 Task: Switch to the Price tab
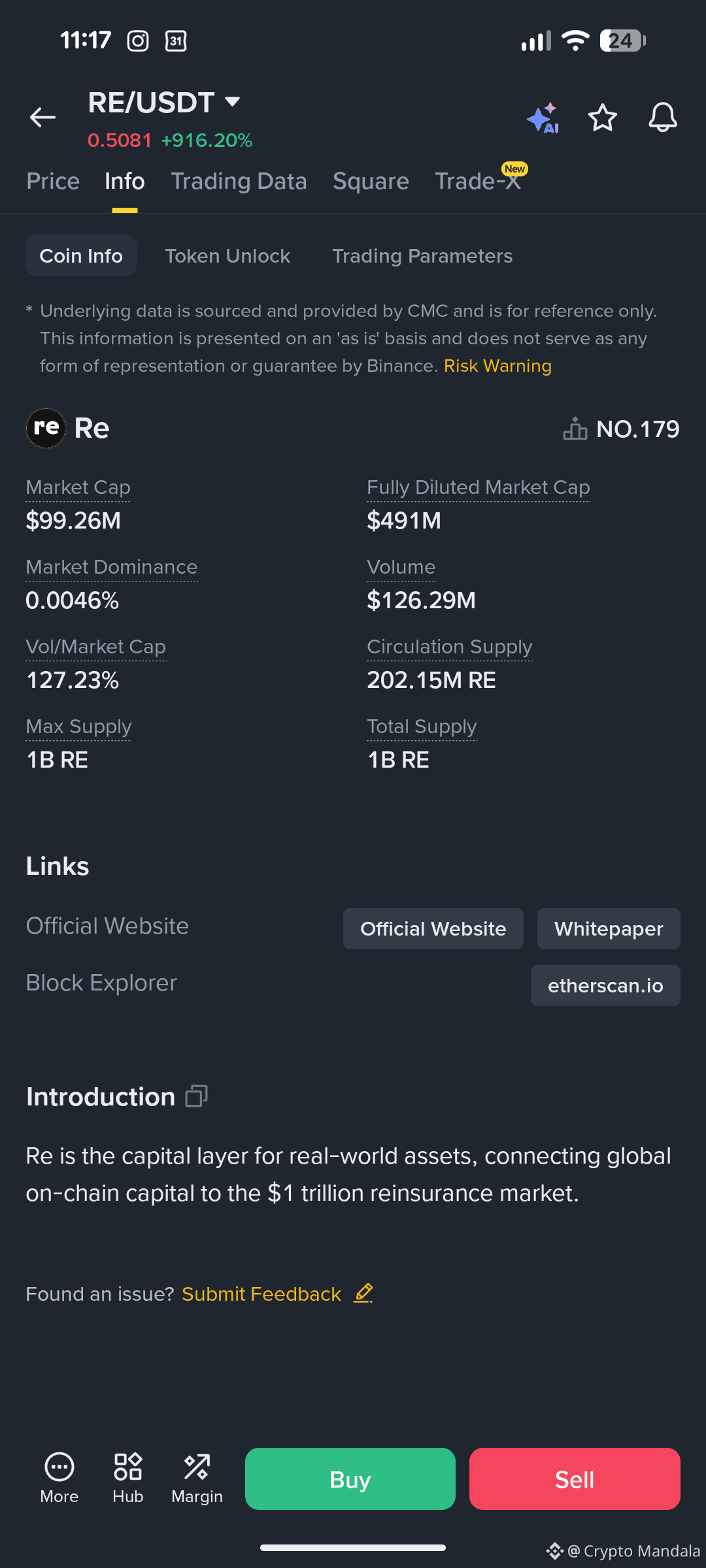53,181
